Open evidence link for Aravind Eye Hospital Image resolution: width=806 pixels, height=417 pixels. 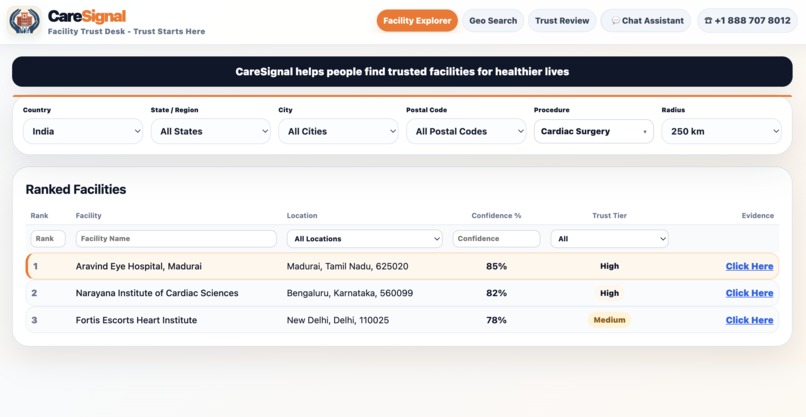749,266
